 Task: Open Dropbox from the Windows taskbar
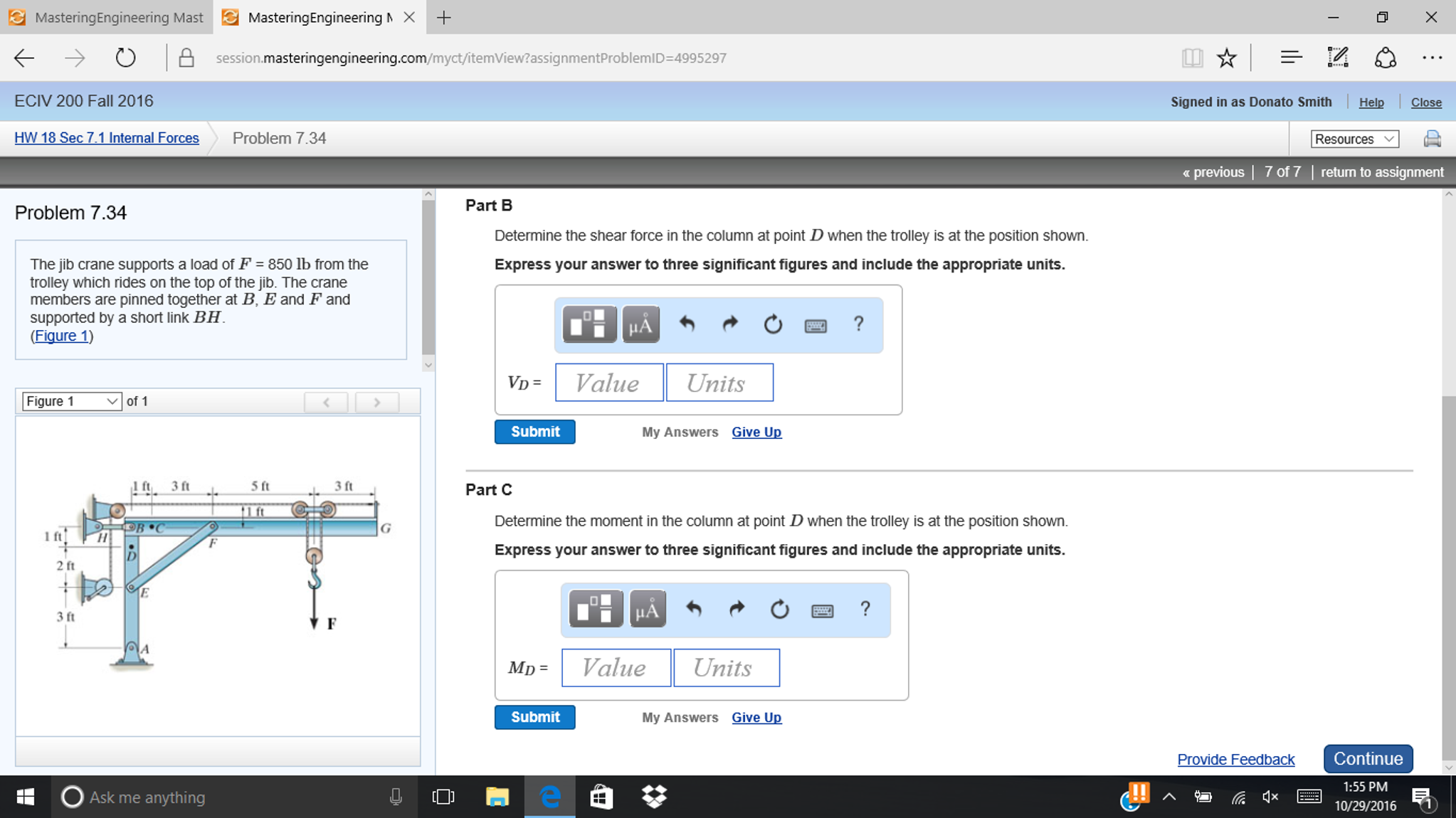653,797
